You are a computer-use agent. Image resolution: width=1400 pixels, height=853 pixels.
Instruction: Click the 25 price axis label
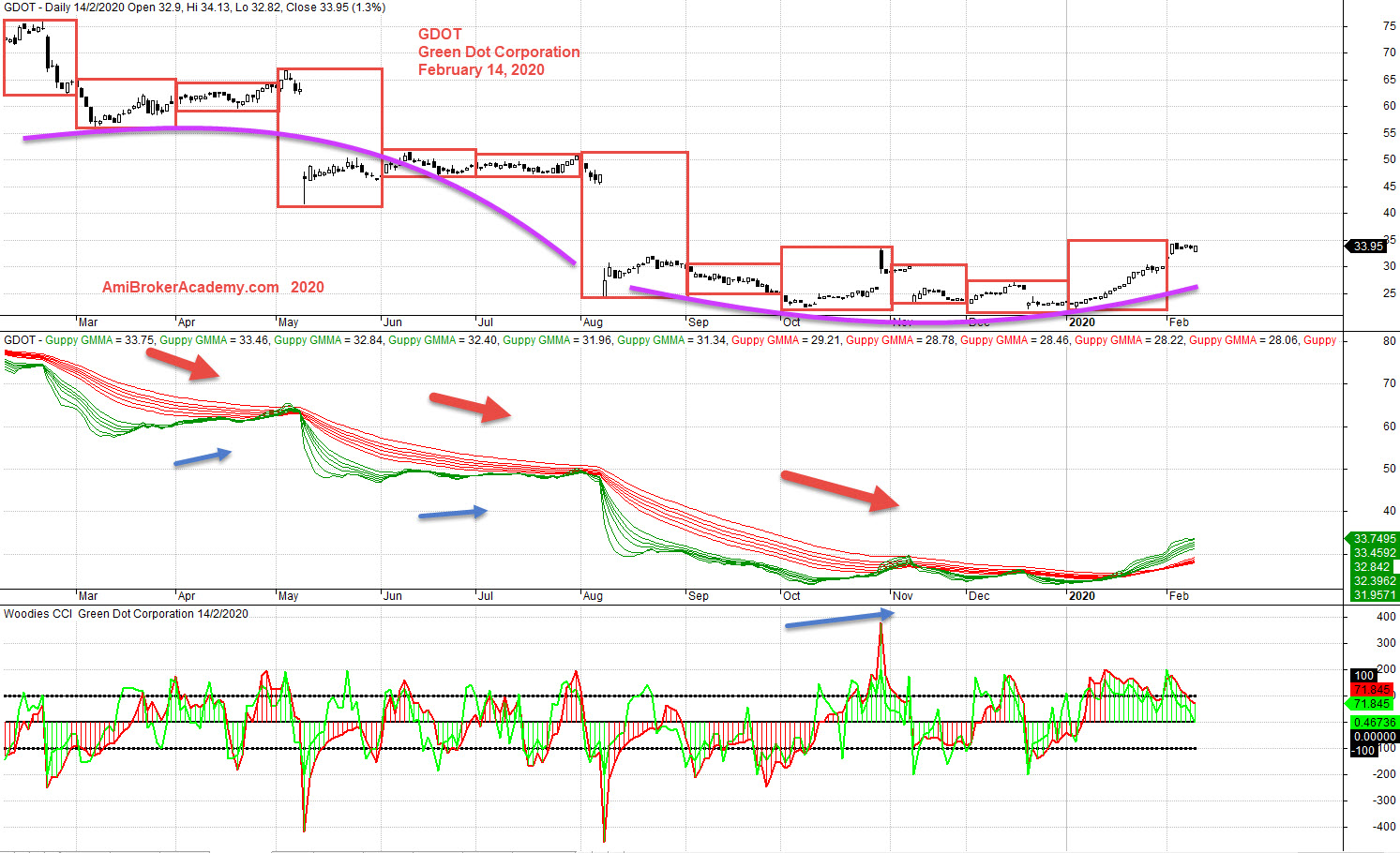(x=1389, y=293)
